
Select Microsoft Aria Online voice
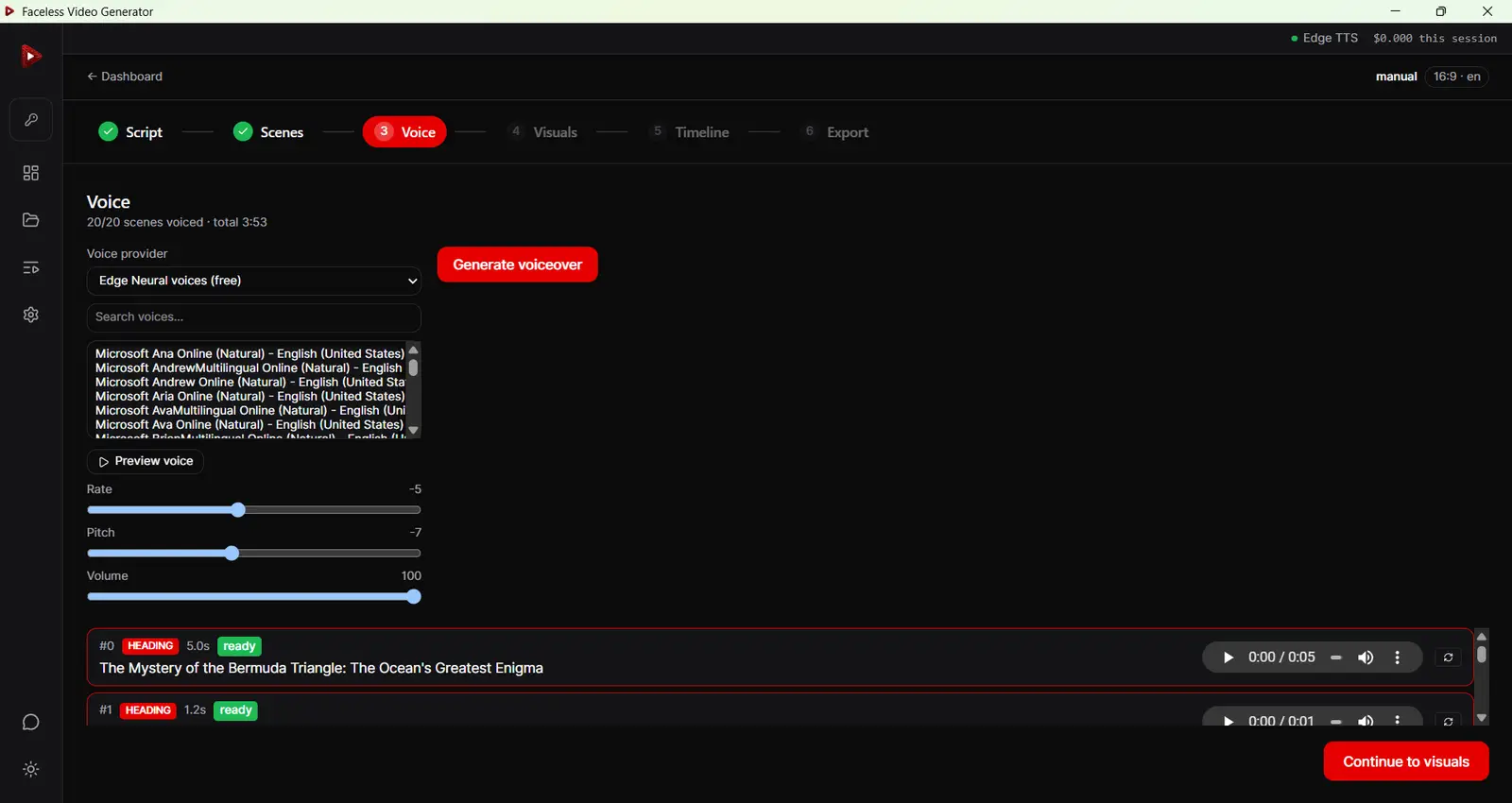pos(249,396)
